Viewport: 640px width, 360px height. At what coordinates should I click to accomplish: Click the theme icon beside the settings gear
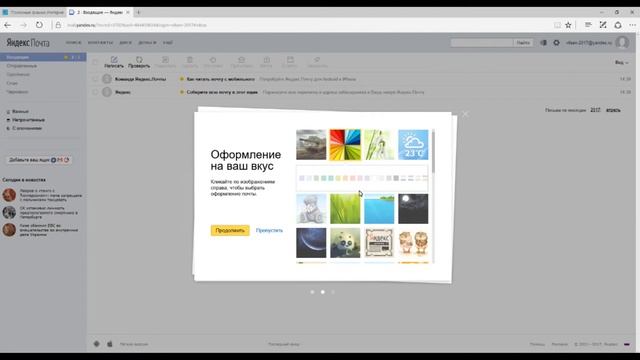click(543, 42)
